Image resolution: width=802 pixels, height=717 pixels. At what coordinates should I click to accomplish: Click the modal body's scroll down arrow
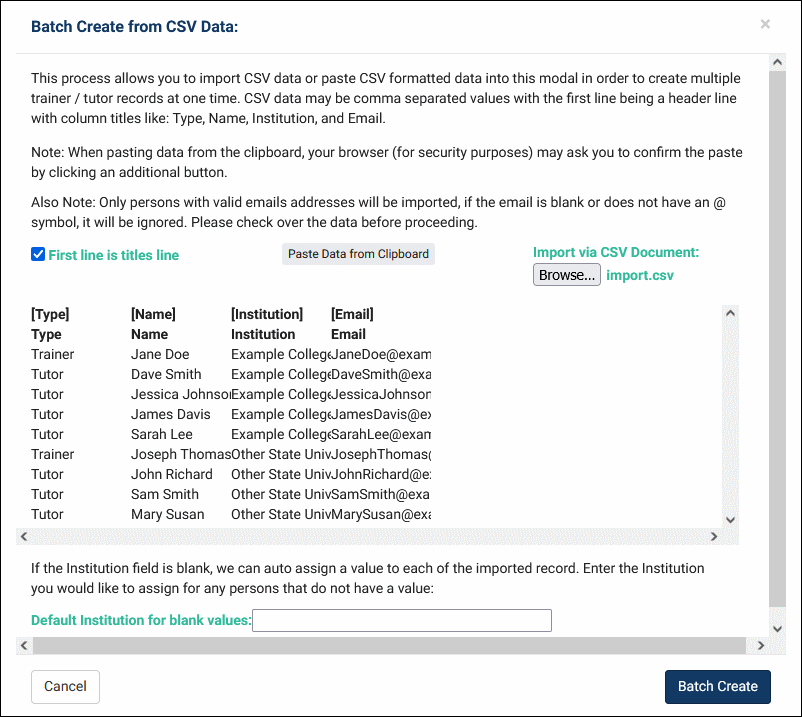coord(777,628)
